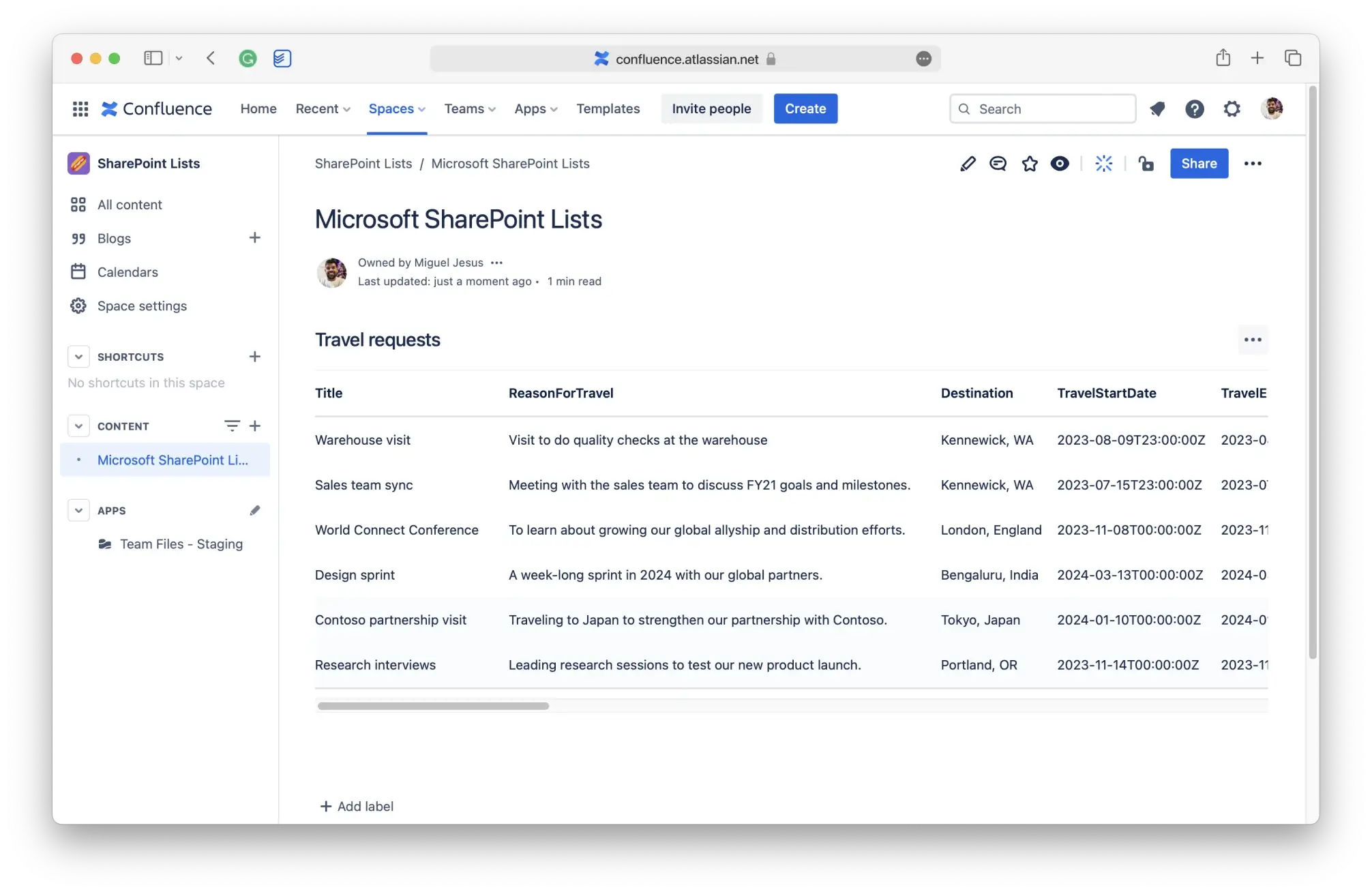Viewport: 1372px width, 892px height.
Task: Toggle watching the page via eye icon
Action: point(1060,164)
